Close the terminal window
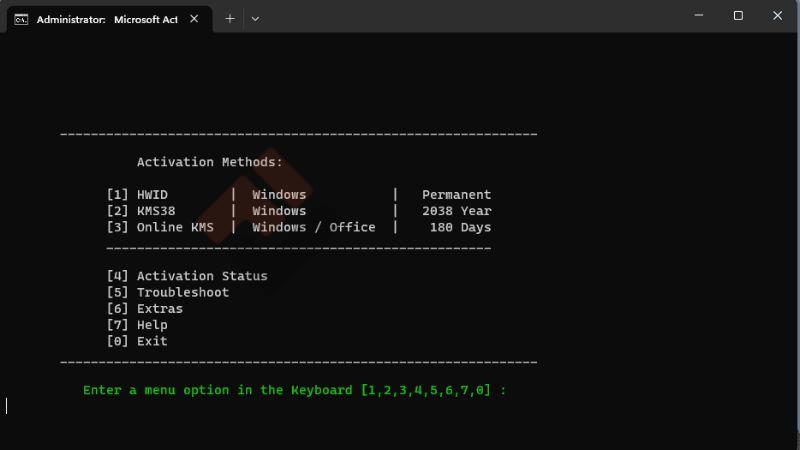 pyautogui.click(x=777, y=16)
